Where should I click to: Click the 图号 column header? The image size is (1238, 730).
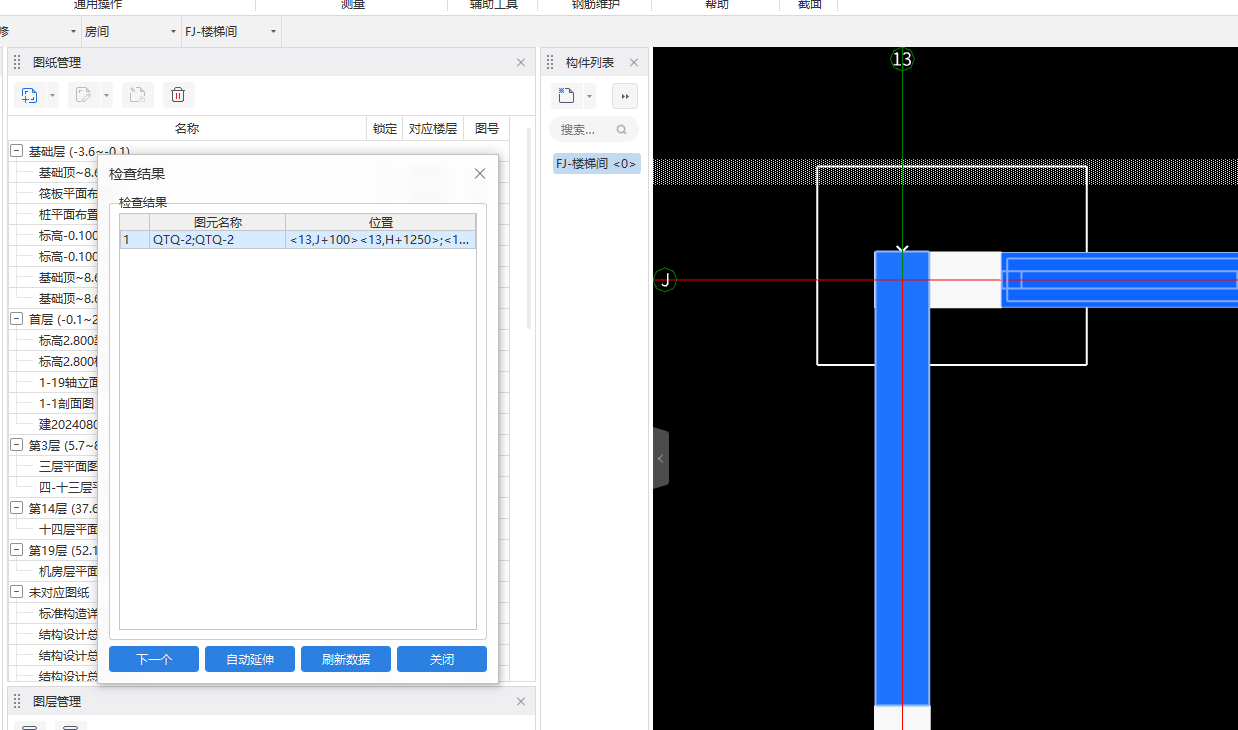[x=487, y=128]
